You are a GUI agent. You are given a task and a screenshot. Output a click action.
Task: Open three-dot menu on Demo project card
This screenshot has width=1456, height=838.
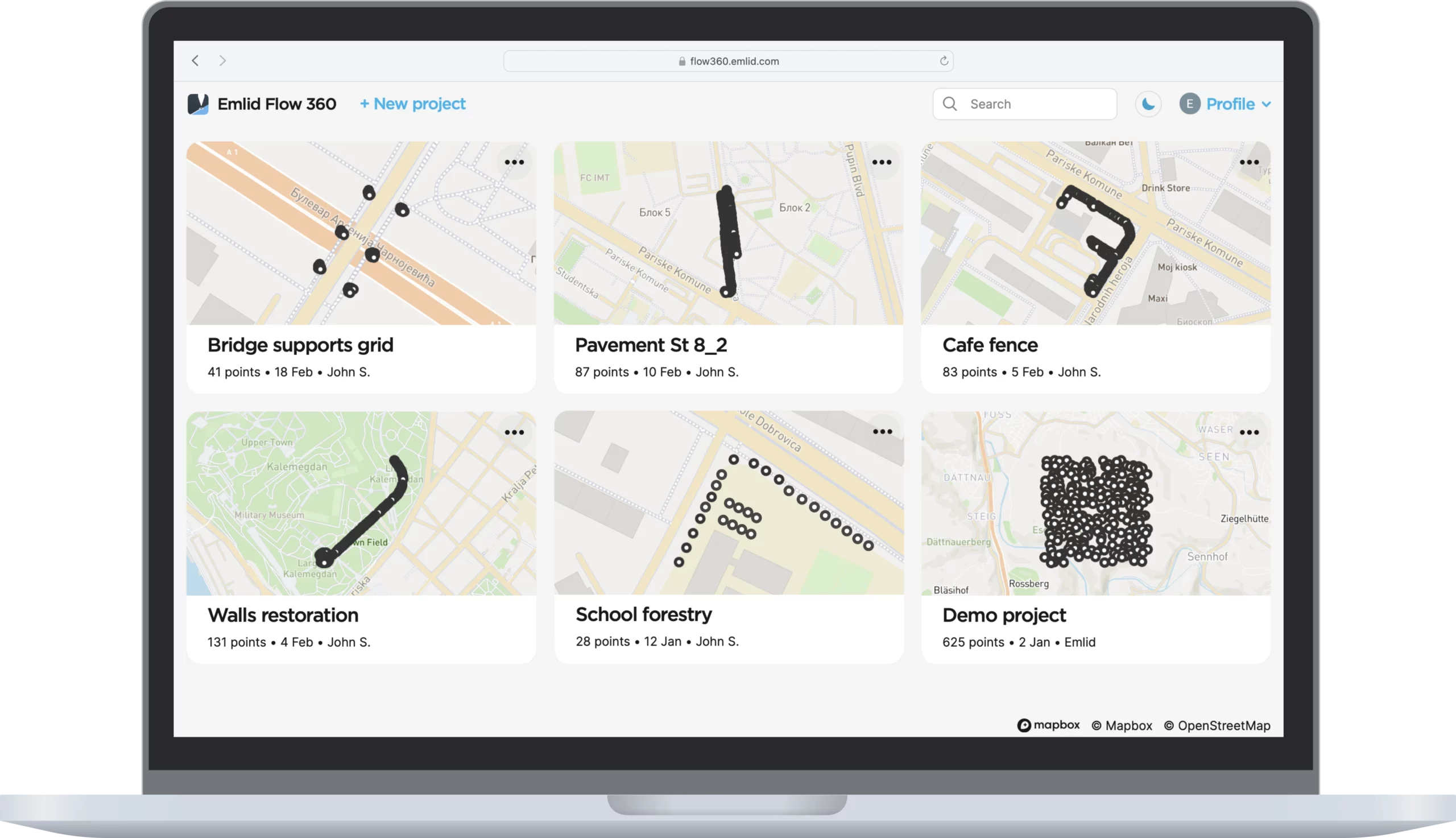(x=1249, y=432)
